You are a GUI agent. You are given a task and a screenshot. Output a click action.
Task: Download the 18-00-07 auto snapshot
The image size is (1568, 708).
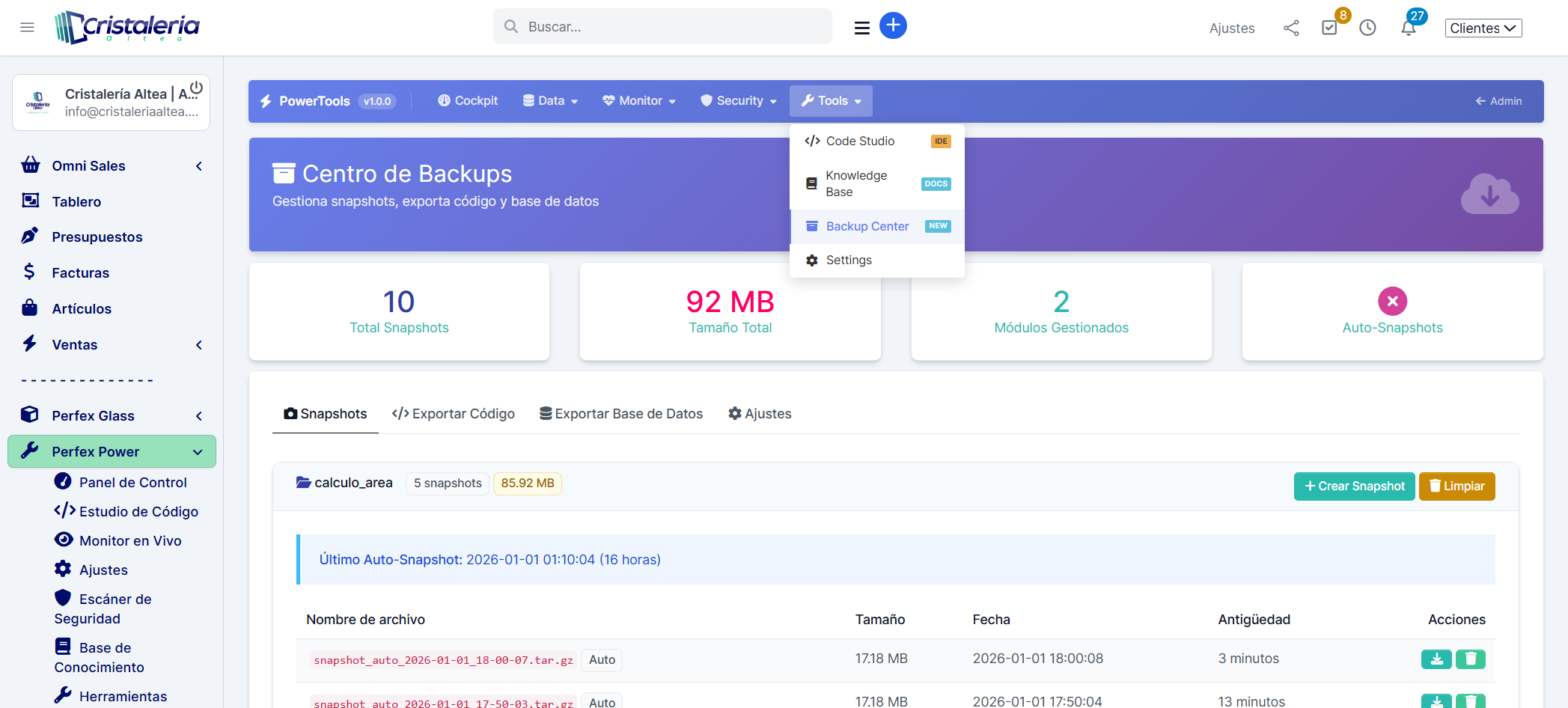pos(1436,659)
